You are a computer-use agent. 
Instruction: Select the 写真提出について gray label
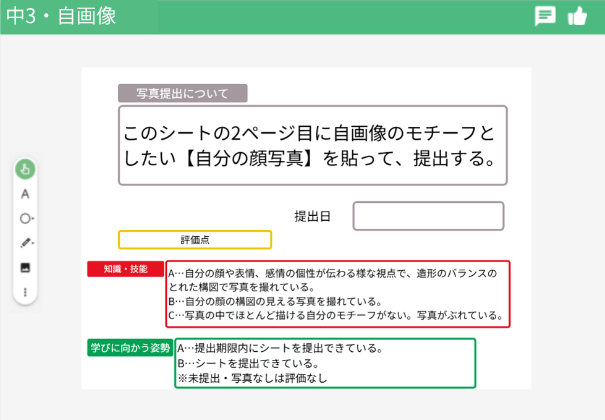point(183,94)
